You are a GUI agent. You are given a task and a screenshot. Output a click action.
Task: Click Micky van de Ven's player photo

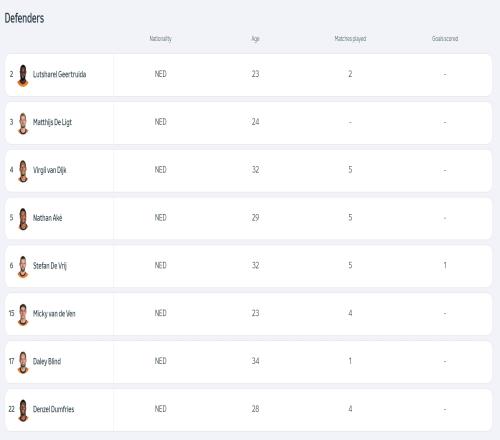tap(23, 315)
